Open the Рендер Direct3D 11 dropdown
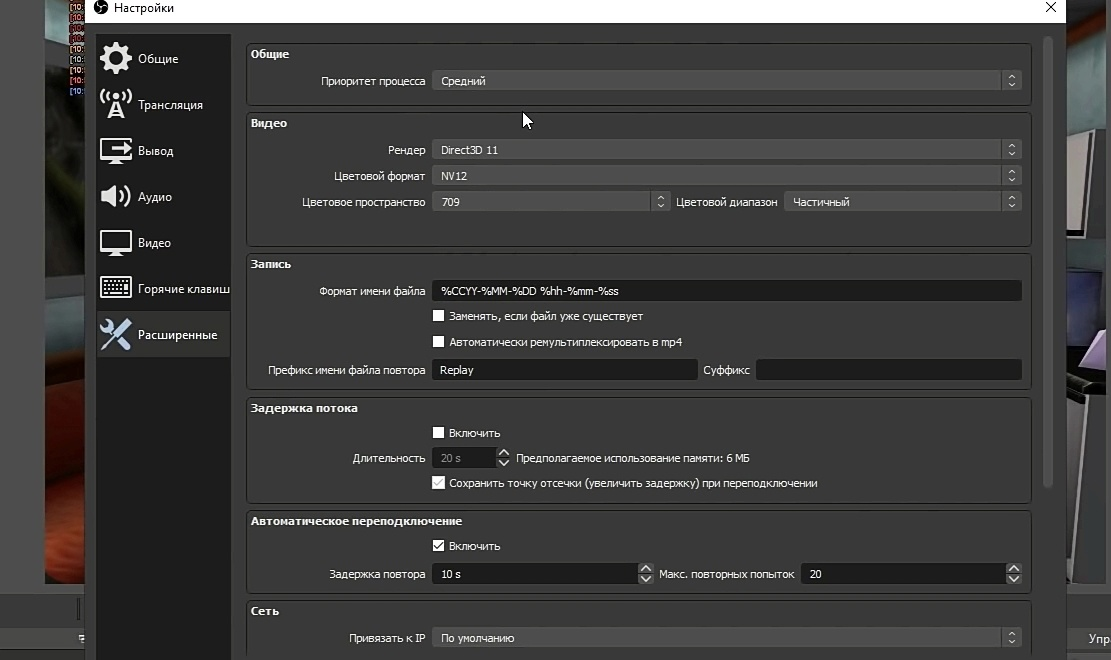The height and width of the screenshot is (660, 1111). (x=725, y=150)
